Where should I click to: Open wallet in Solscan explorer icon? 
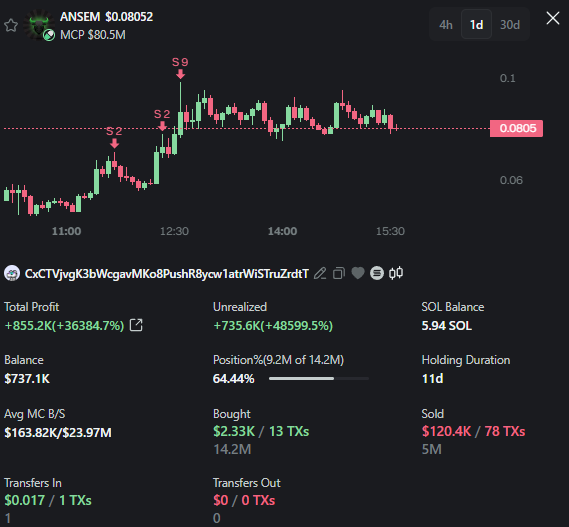click(377, 273)
